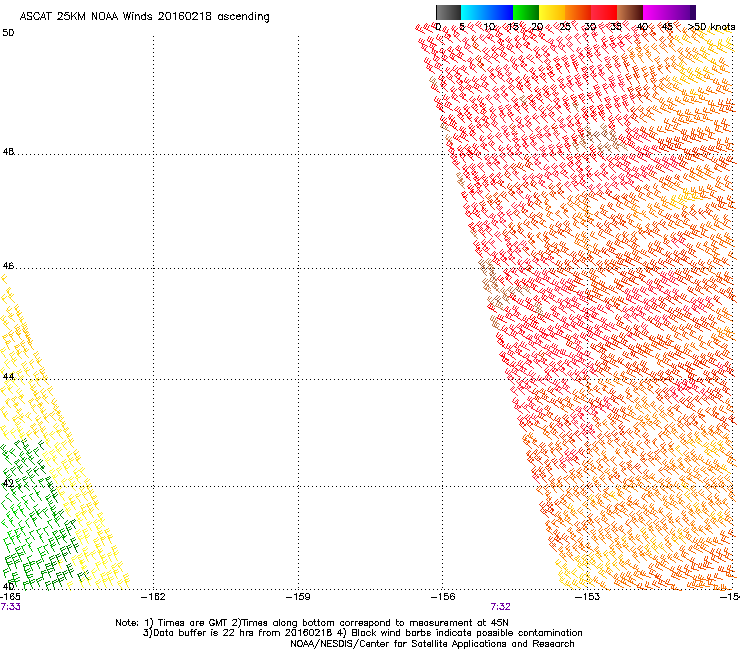
Task: Click the latitude label '48'
Action: pyautogui.click(x=8, y=152)
